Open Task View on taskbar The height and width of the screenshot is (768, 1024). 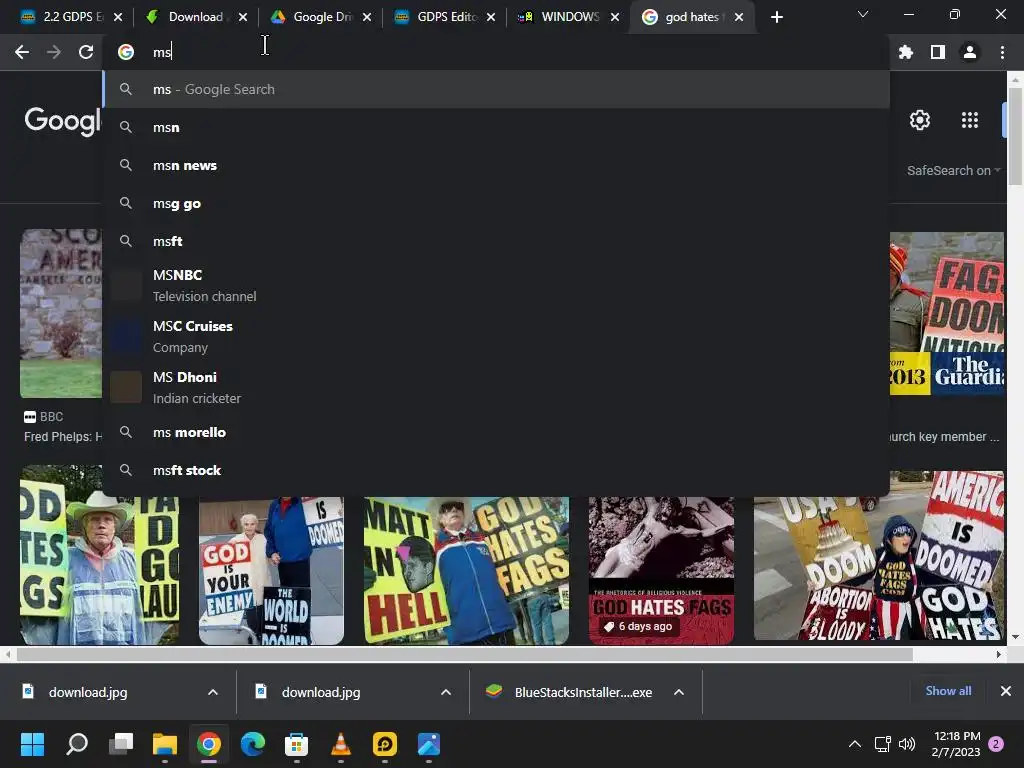coord(121,744)
